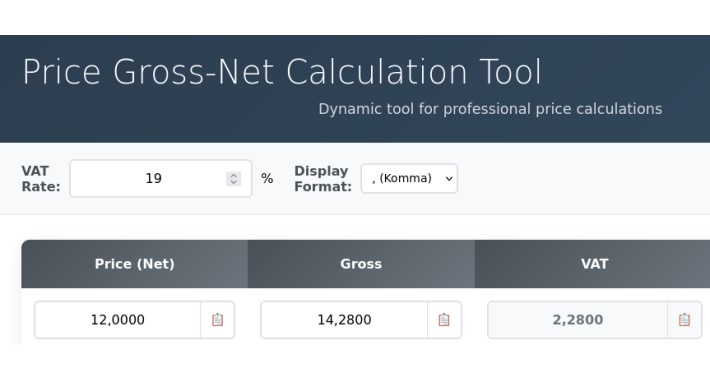This screenshot has width=710, height=380.
Task: Click the Price (Net) column header
Action: 134,264
